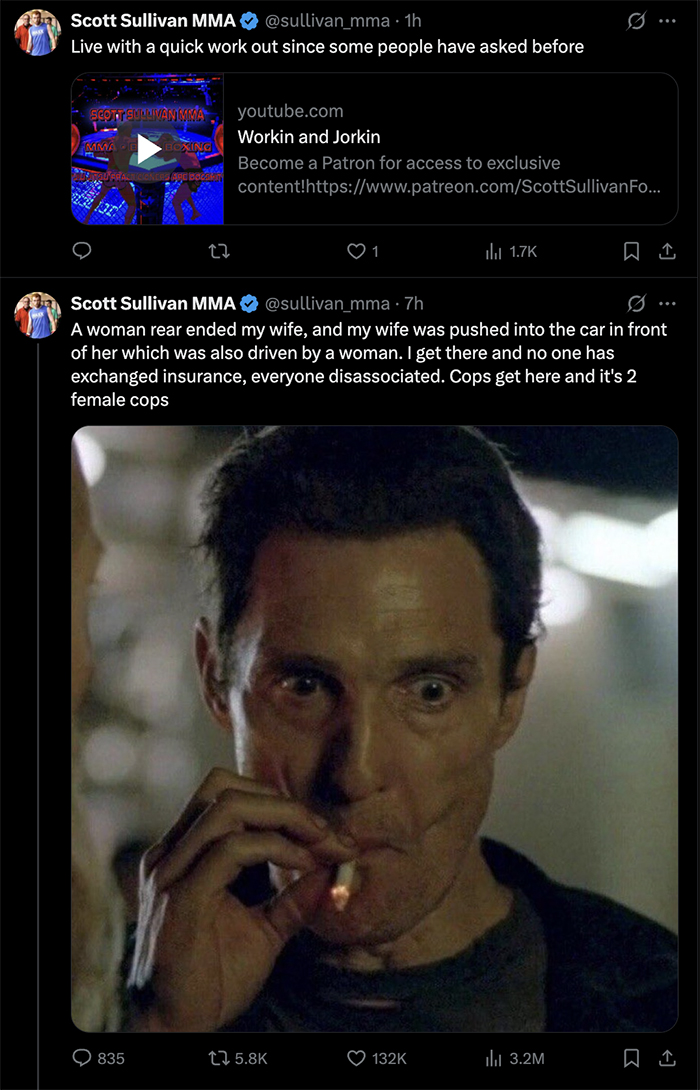Open more options on car accident tweet
Viewport: 700px width, 1090px height.
pyautogui.click(x=667, y=303)
